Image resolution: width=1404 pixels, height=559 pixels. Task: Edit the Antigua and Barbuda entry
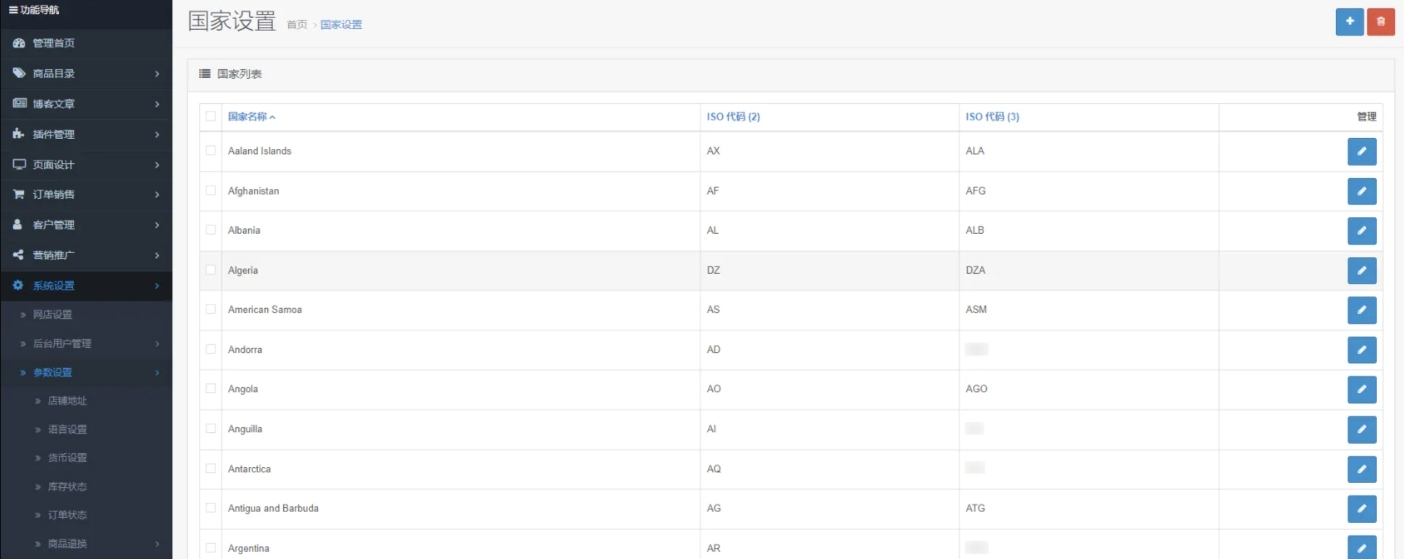pos(1361,509)
